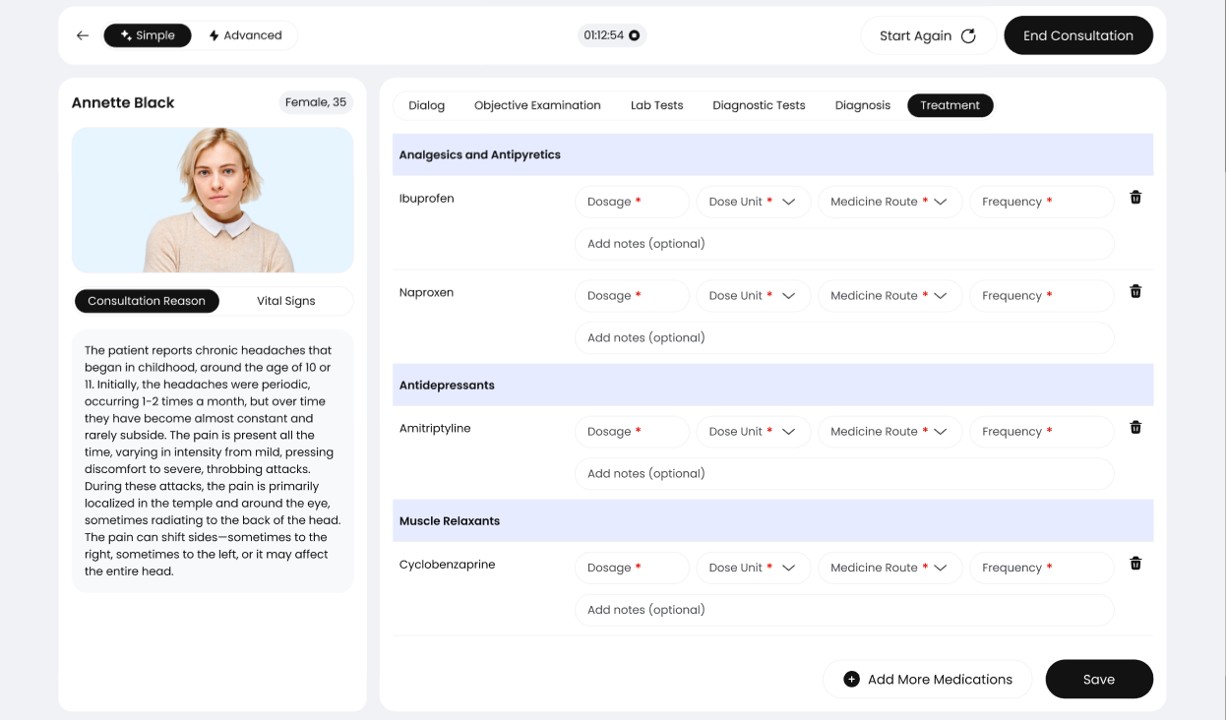Switch to Advanced mode

(x=245, y=36)
